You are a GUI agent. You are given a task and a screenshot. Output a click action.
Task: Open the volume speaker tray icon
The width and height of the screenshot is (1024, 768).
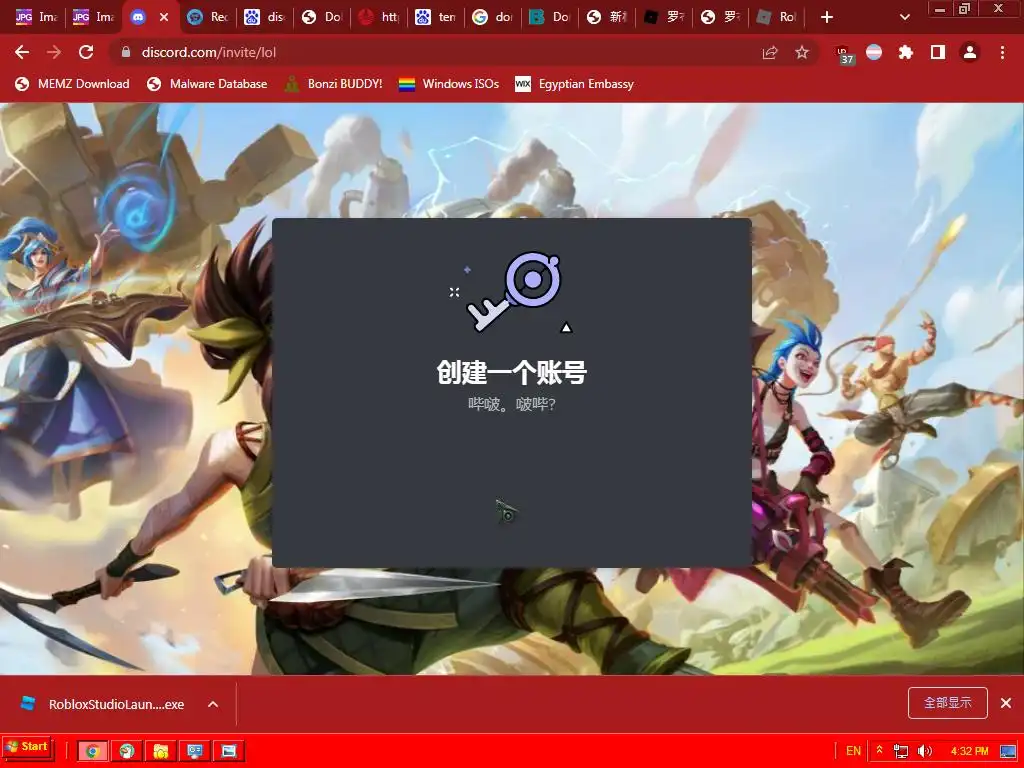tap(925, 751)
